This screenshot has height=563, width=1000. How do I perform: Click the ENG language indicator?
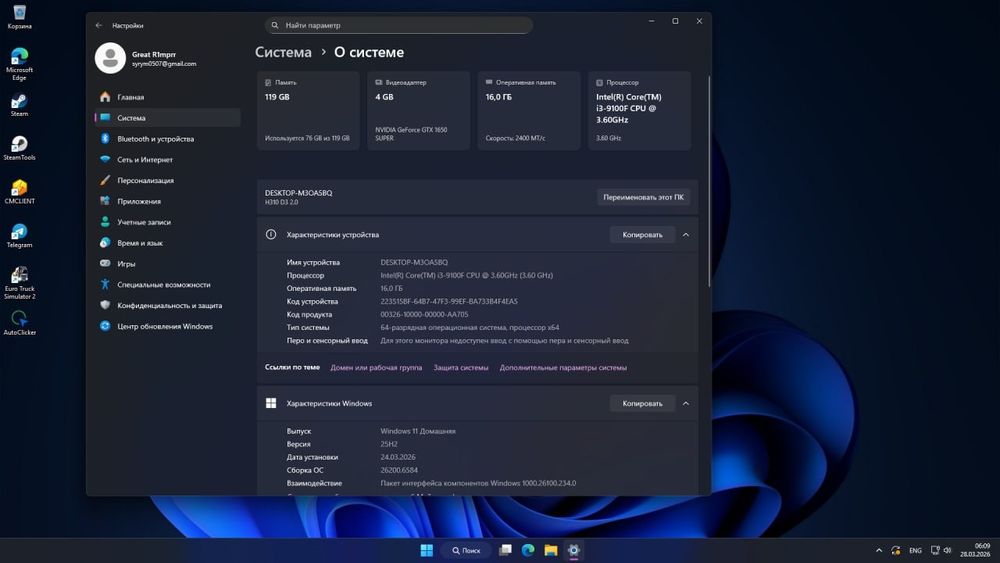coord(915,550)
